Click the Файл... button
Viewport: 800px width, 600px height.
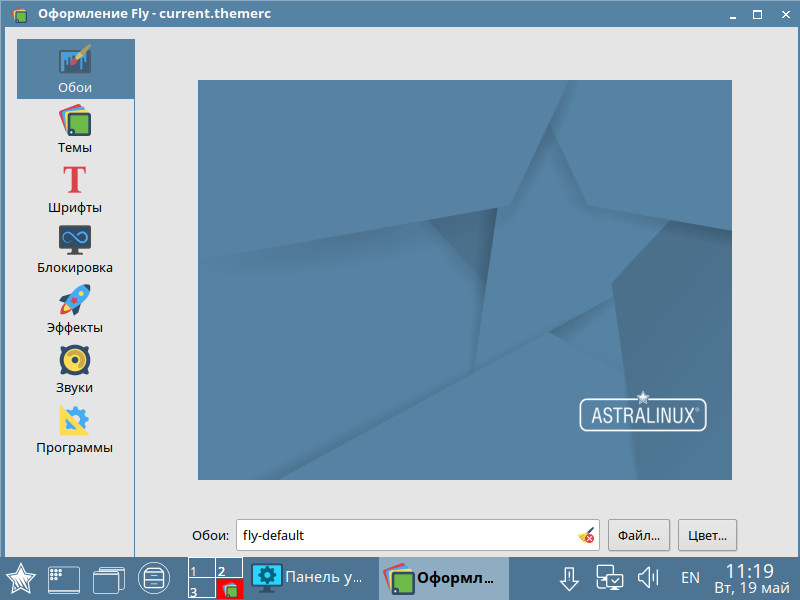coord(639,535)
